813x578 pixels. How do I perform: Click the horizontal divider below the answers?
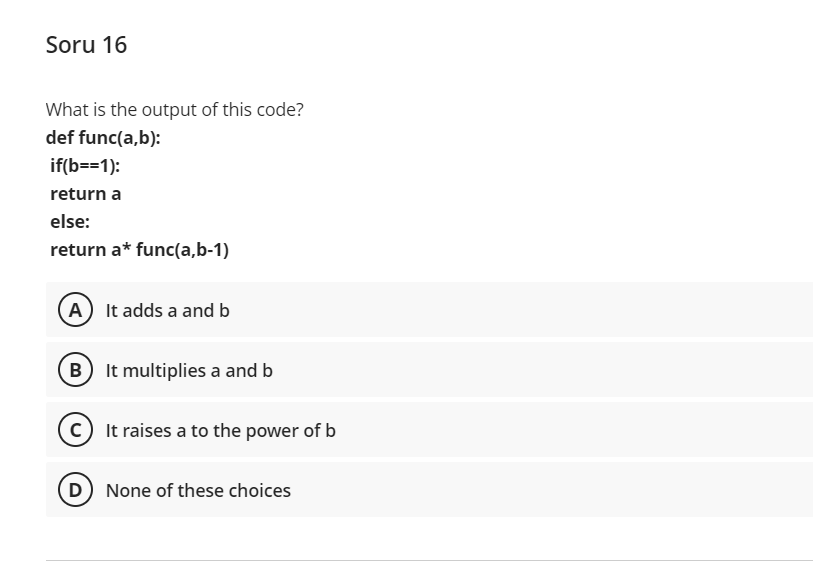[429, 560]
